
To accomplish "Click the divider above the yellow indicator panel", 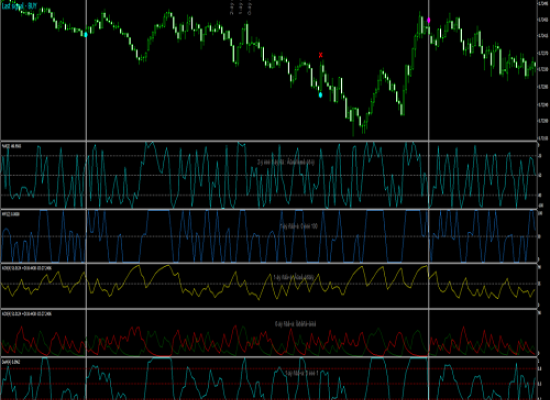I will 269,263.
